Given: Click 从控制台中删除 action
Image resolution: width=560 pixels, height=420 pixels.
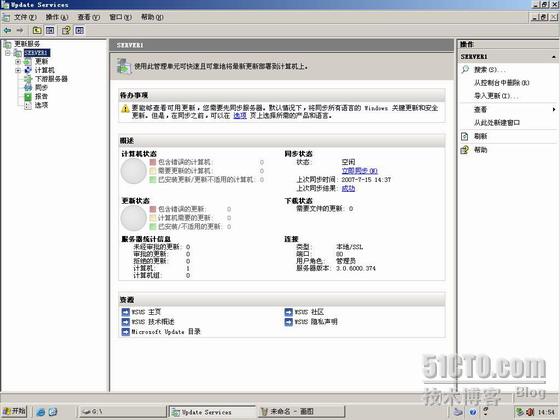Looking at the screenshot, I should pos(501,83).
